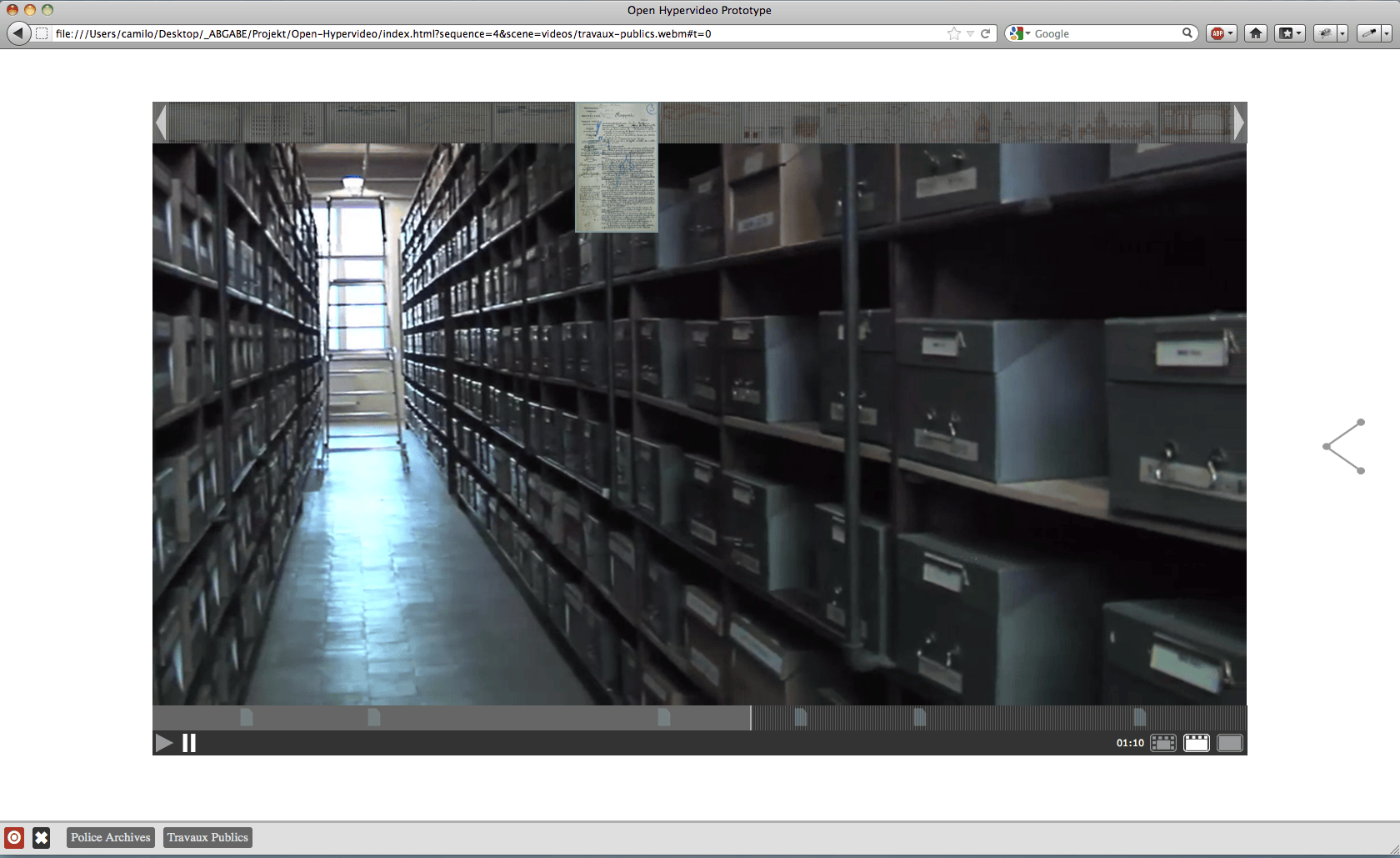Image resolution: width=1400 pixels, height=858 pixels.
Task: Click the first document marker on timeline
Action: [247, 717]
